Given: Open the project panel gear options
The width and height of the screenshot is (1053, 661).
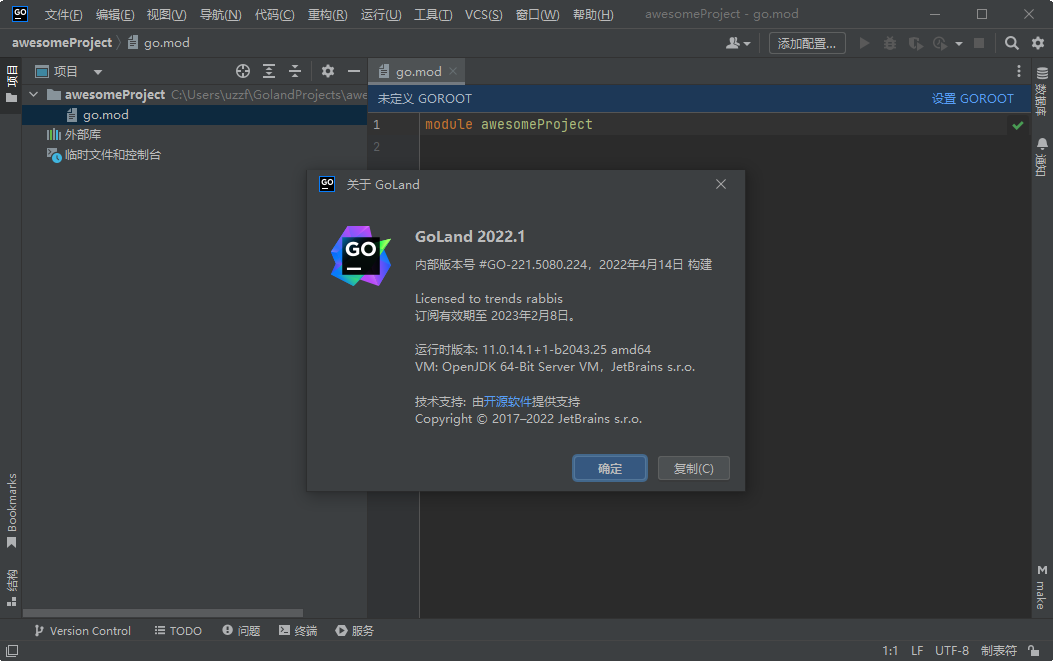Looking at the screenshot, I should pyautogui.click(x=328, y=71).
